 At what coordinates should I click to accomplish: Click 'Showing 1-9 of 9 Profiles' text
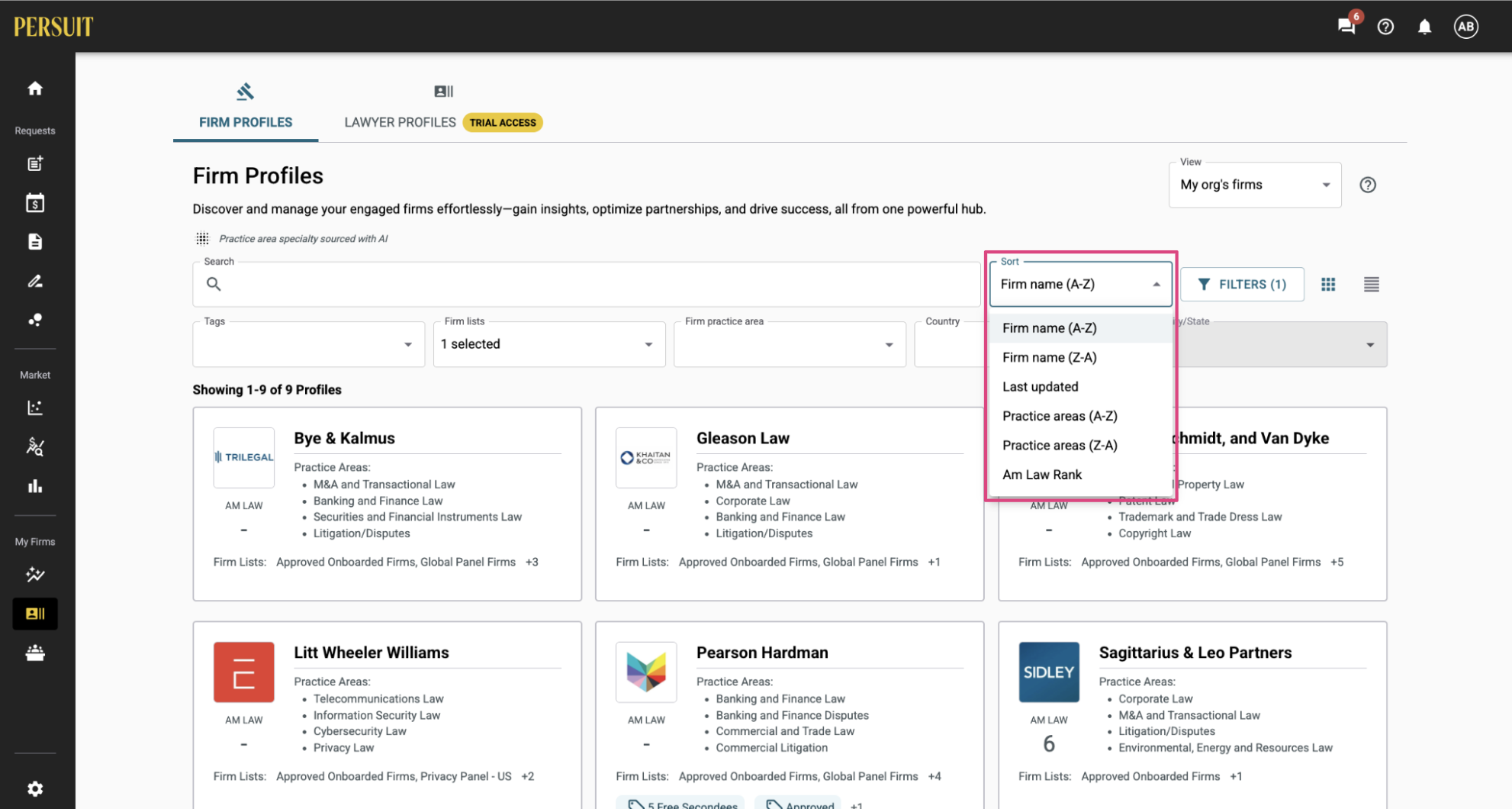pyautogui.click(x=267, y=390)
